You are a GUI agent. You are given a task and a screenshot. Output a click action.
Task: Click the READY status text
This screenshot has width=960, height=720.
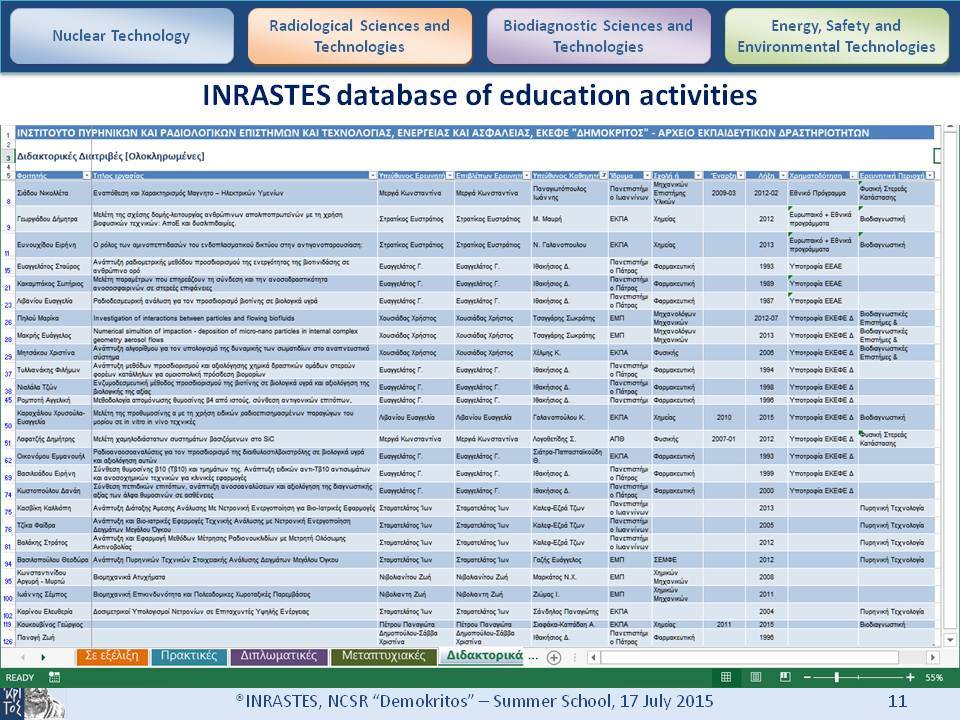pyautogui.click(x=20, y=678)
